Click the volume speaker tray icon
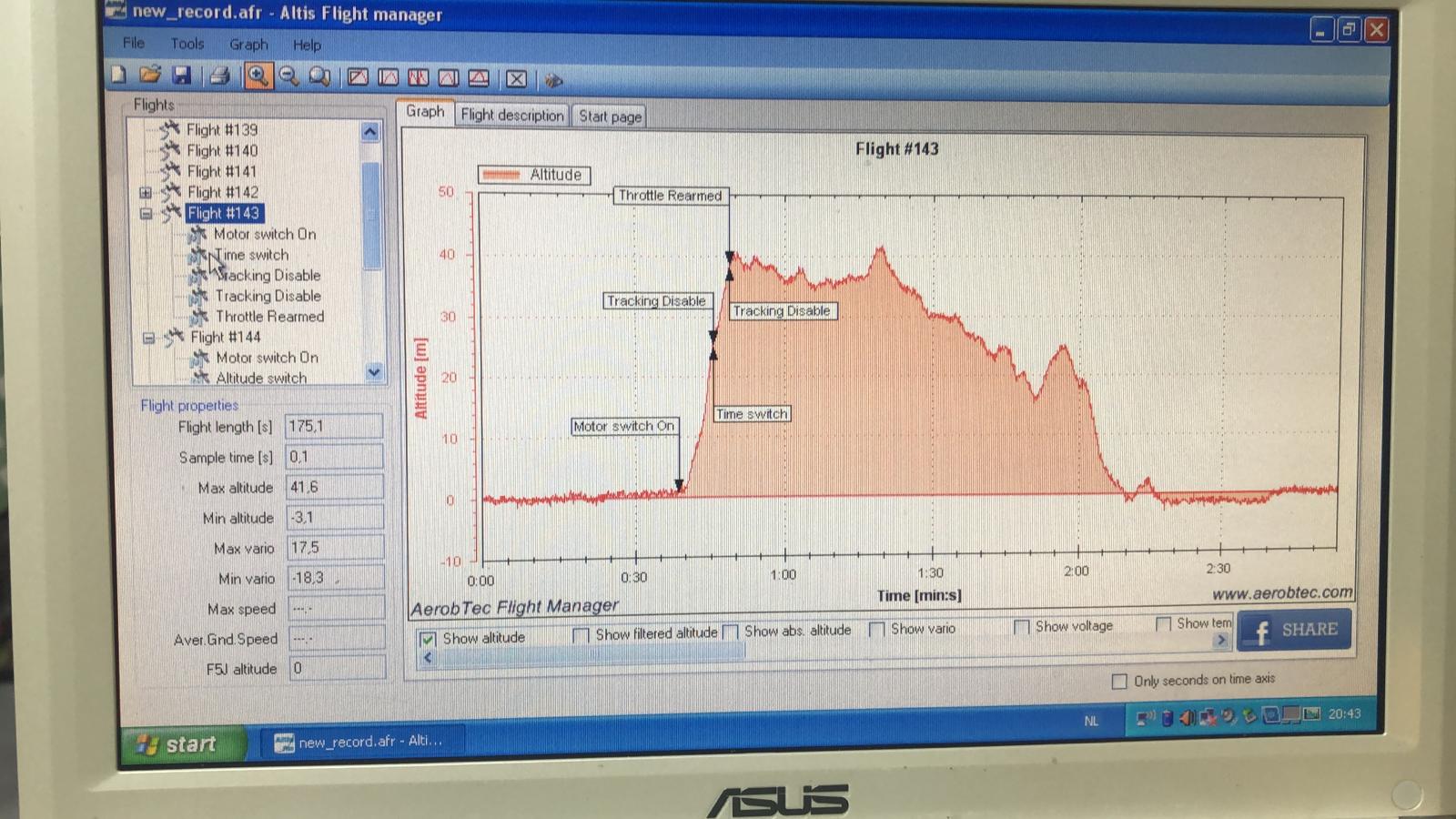Viewport: 1456px width, 819px height. tap(1188, 718)
